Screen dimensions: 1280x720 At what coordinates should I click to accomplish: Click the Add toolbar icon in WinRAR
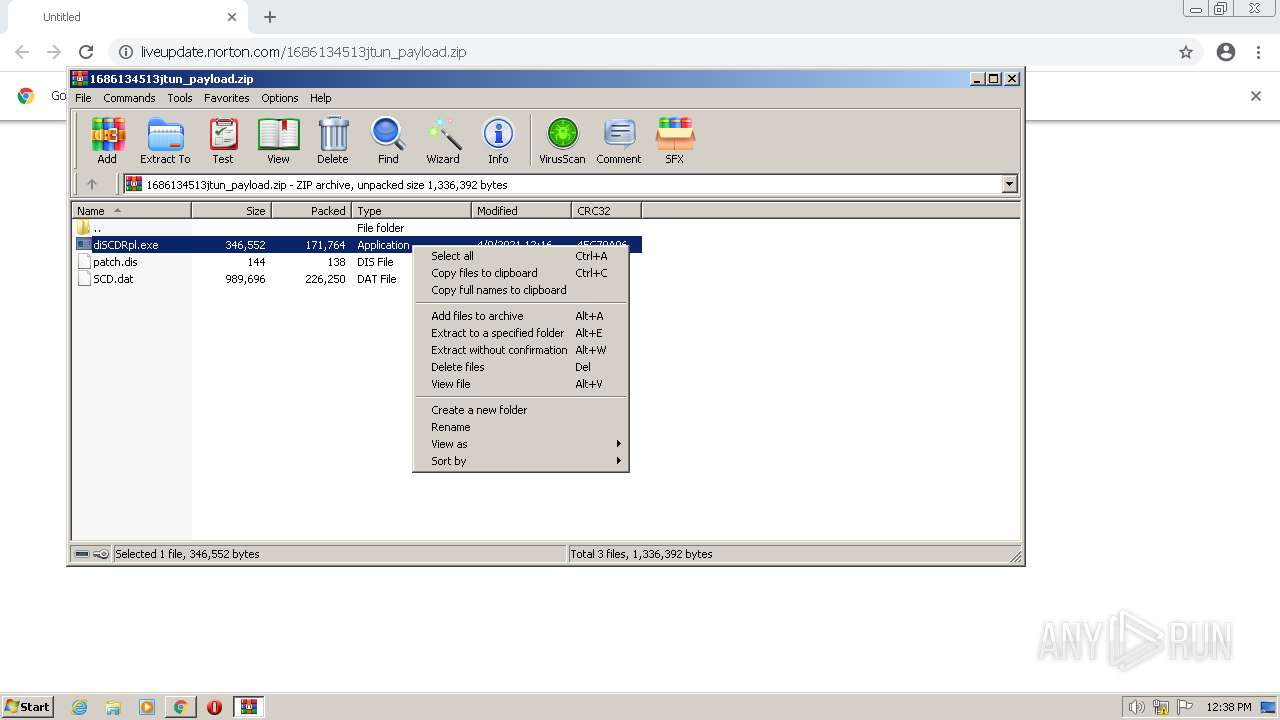click(x=107, y=141)
